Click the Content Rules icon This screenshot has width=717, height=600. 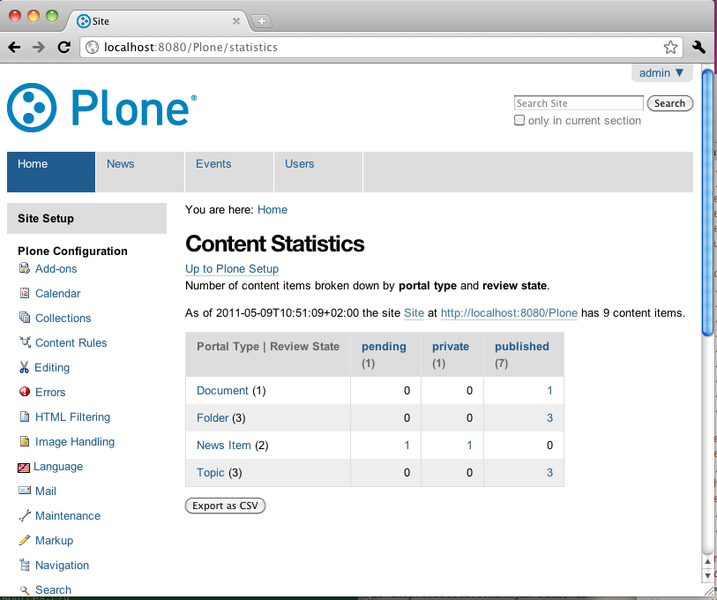click(x=25, y=342)
